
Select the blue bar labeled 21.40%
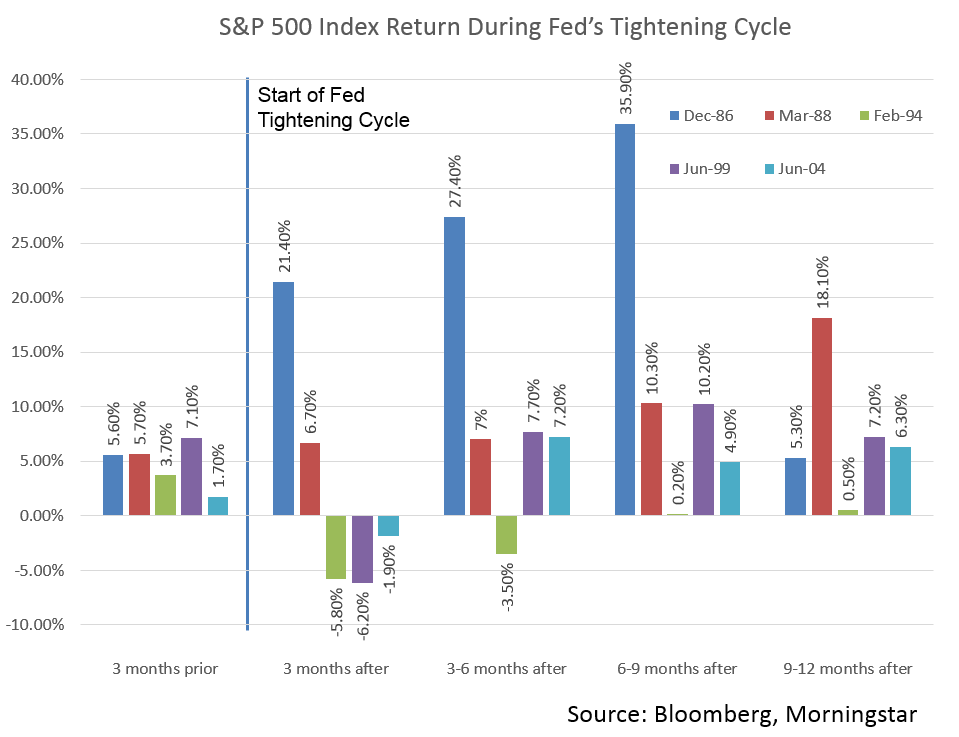click(283, 398)
